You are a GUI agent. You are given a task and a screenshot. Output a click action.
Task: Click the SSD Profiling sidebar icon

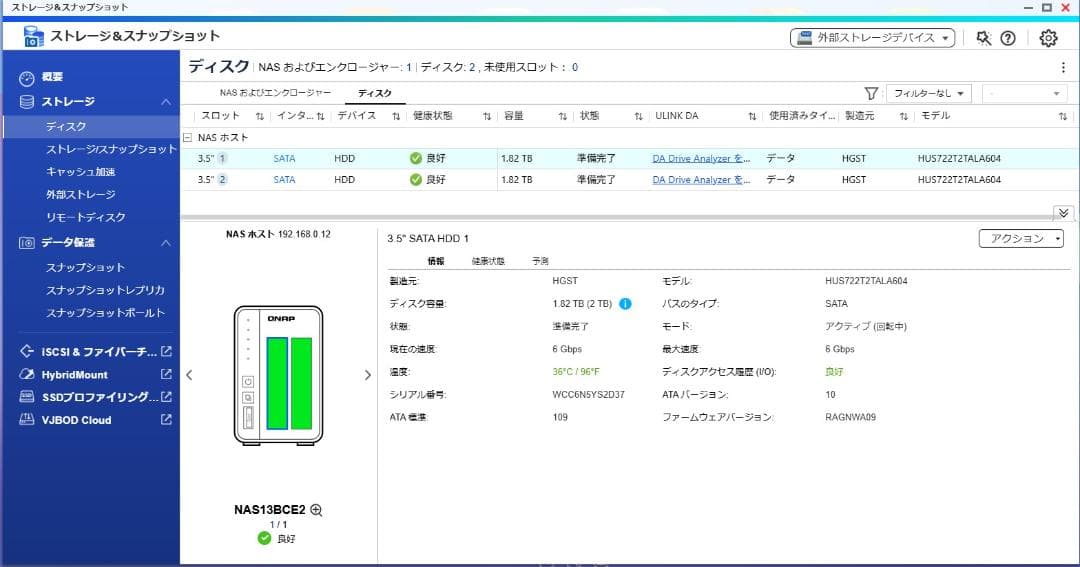tap(26, 397)
